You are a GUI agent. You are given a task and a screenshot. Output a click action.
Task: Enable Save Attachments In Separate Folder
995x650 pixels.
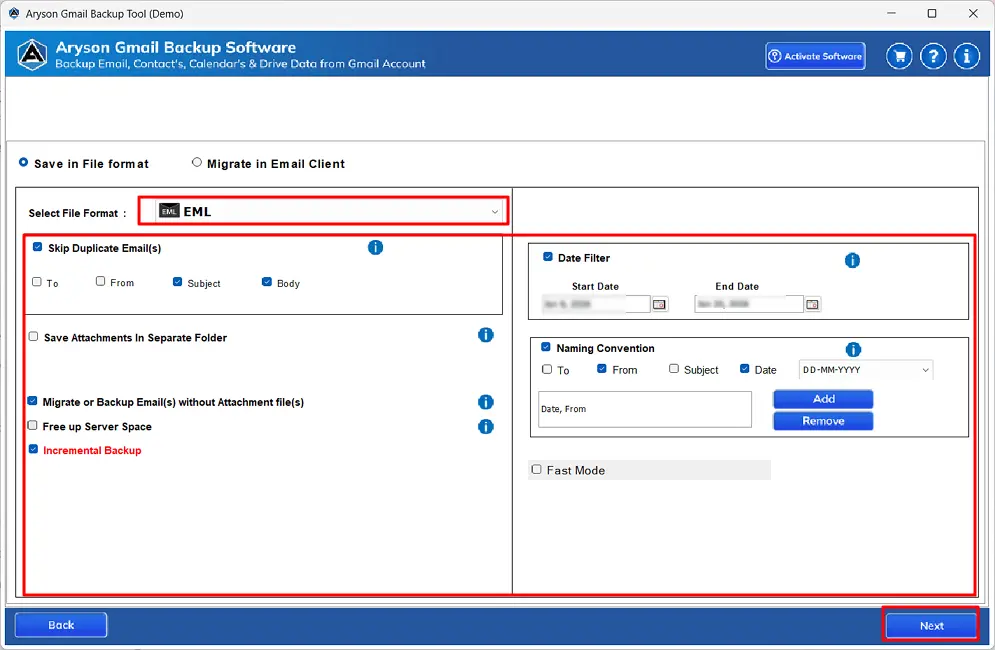coord(34,336)
